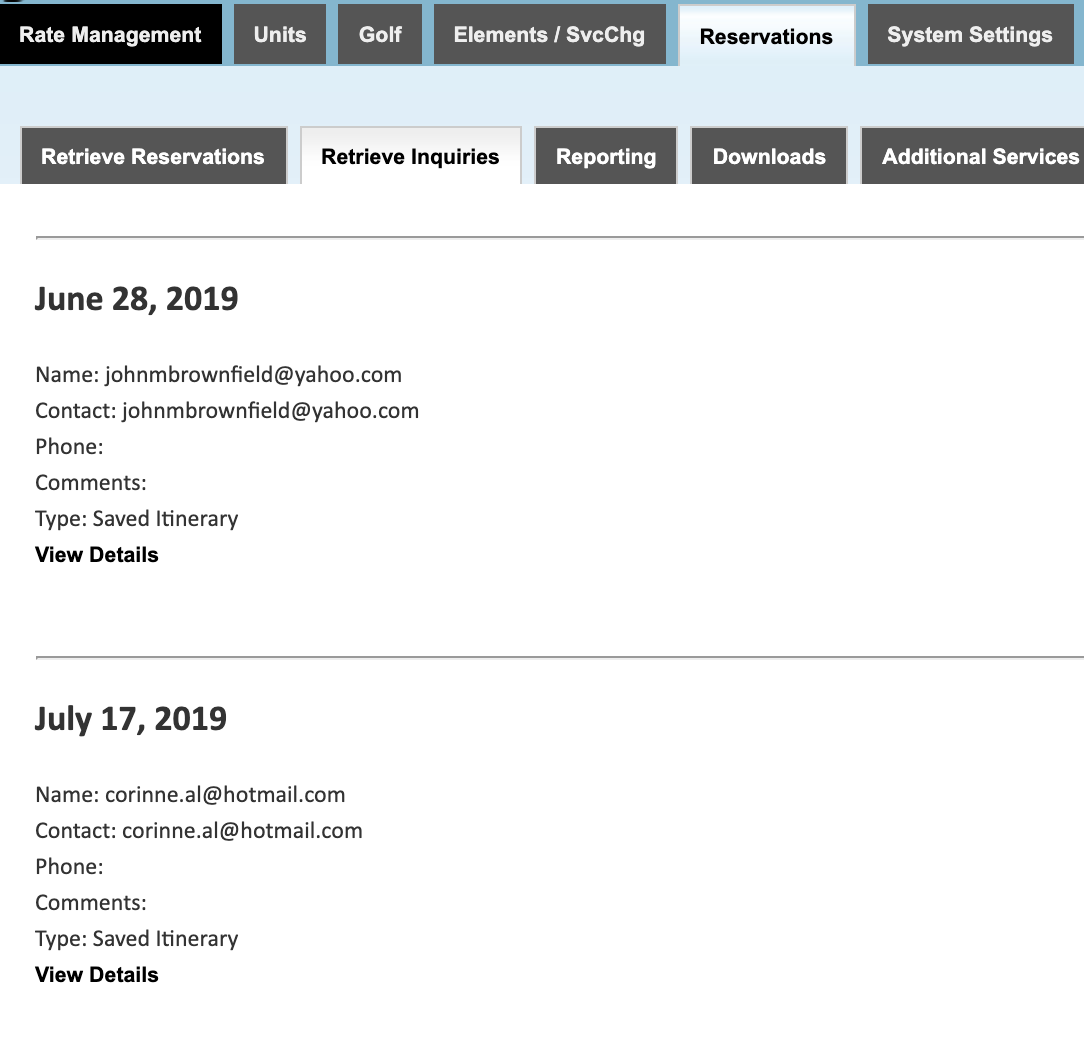Click the Reservations tab

(767, 36)
